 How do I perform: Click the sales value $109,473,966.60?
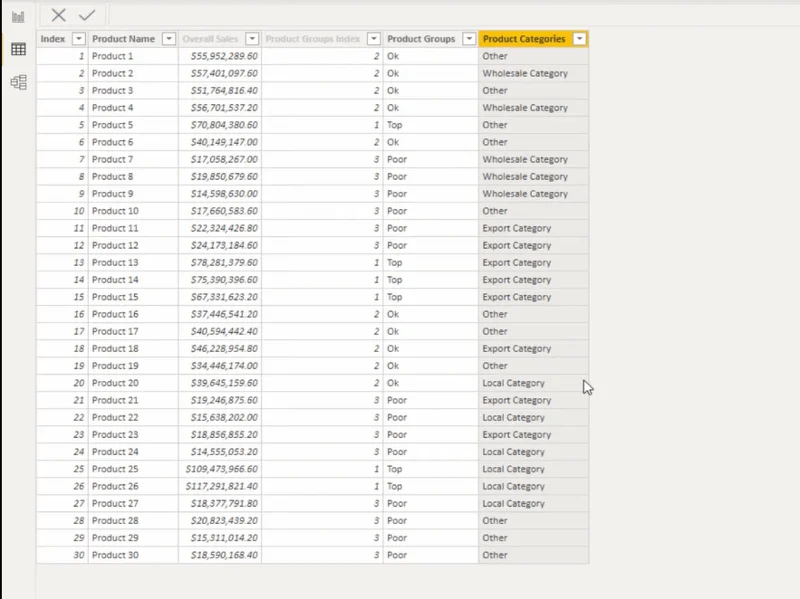coord(222,469)
